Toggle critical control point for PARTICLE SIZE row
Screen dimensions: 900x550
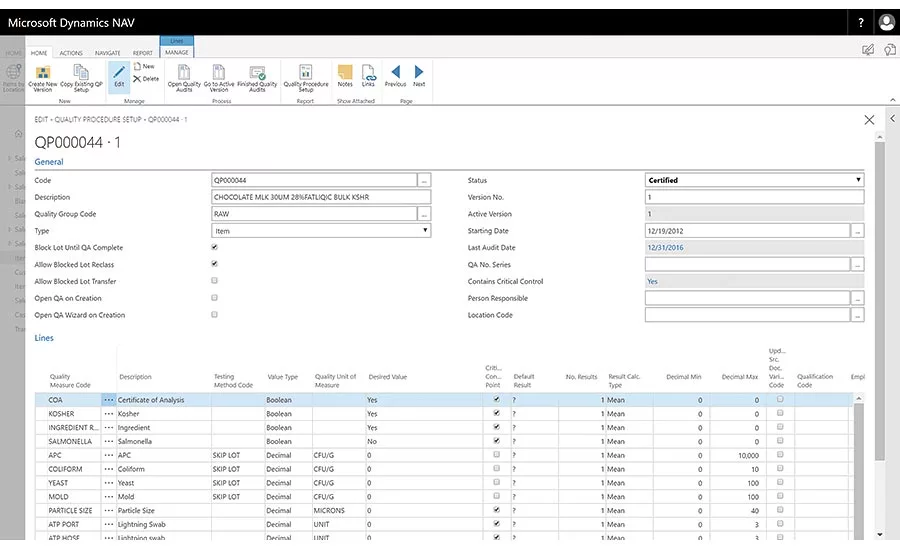coord(496,509)
